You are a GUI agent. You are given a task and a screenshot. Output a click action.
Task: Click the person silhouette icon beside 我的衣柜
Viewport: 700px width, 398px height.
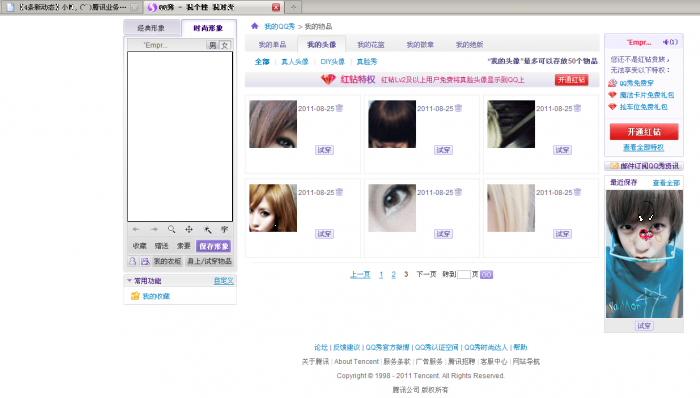tap(133, 261)
